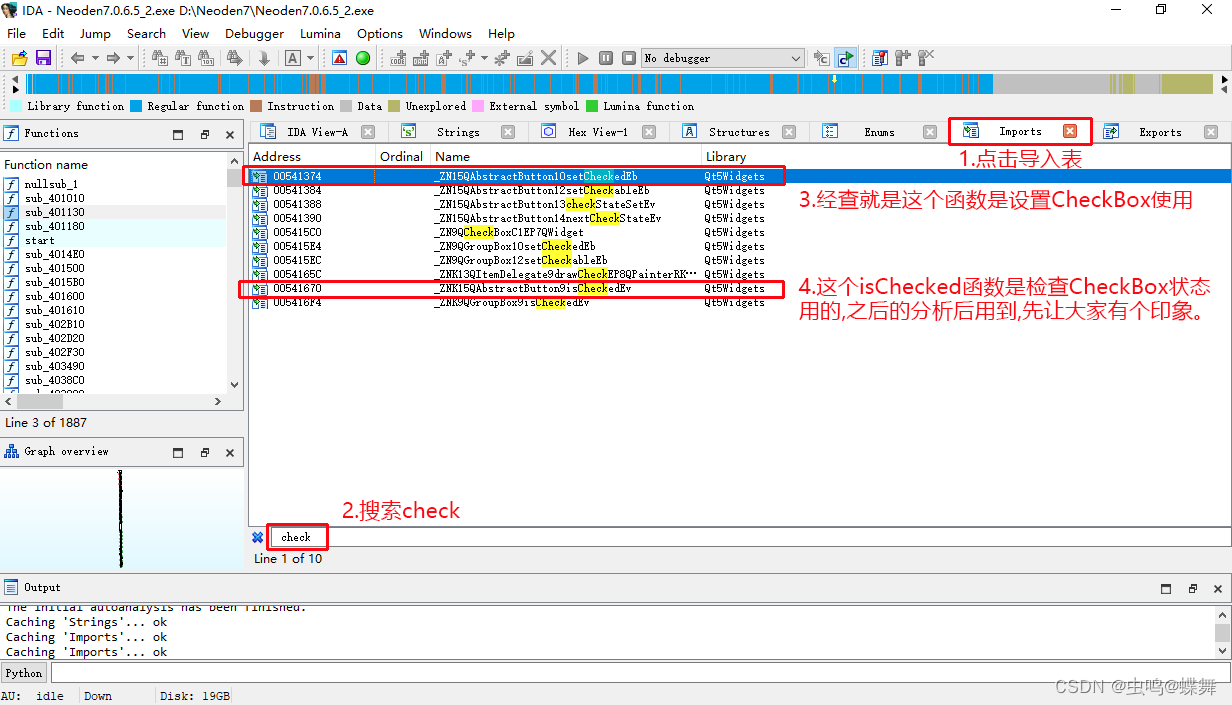Sort imports by Ordinal column header
Image resolution: width=1232 pixels, height=705 pixels.
(402, 156)
